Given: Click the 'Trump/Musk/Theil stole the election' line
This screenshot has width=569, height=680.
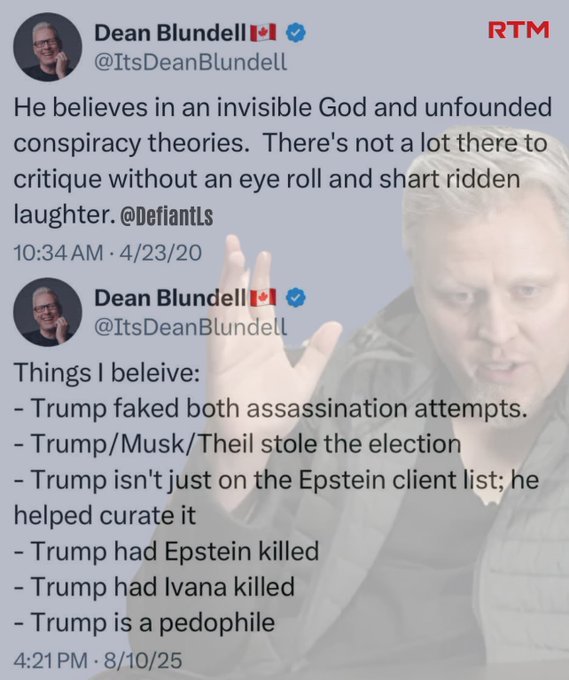Looking at the screenshot, I should tap(237, 444).
